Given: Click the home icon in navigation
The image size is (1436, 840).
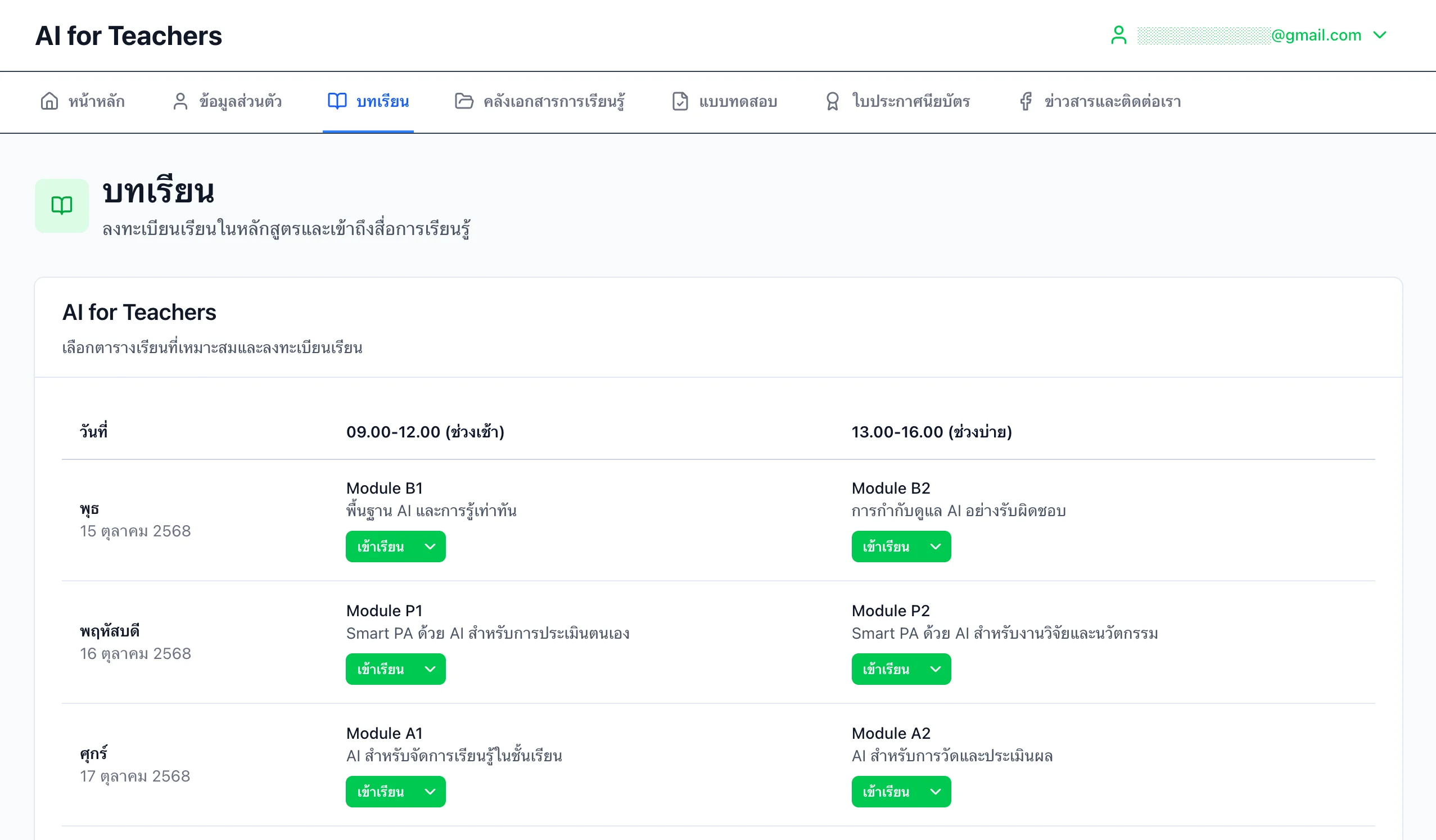Looking at the screenshot, I should coord(49,101).
